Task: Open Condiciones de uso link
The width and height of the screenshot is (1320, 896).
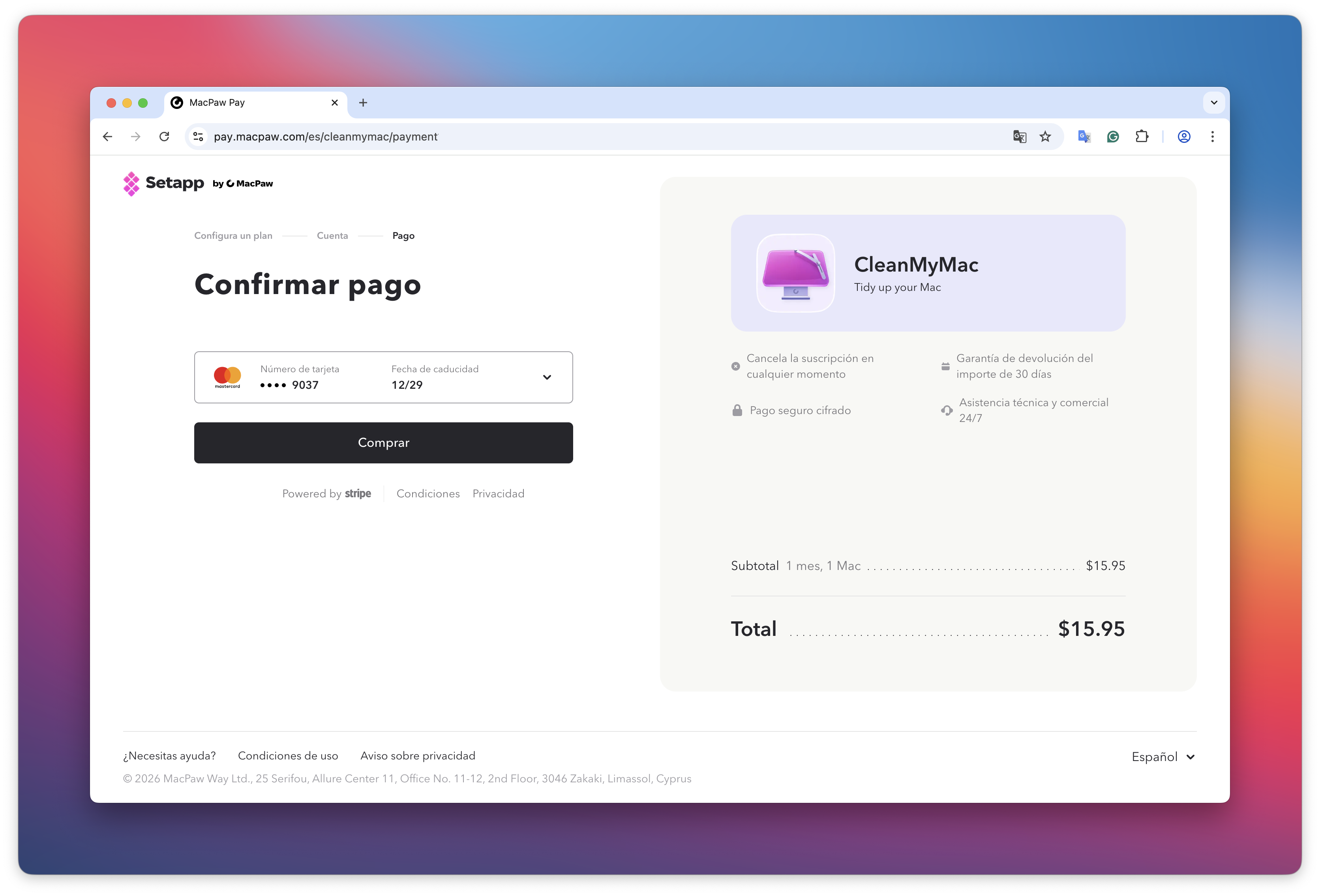Action: click(x=288, y=756)
